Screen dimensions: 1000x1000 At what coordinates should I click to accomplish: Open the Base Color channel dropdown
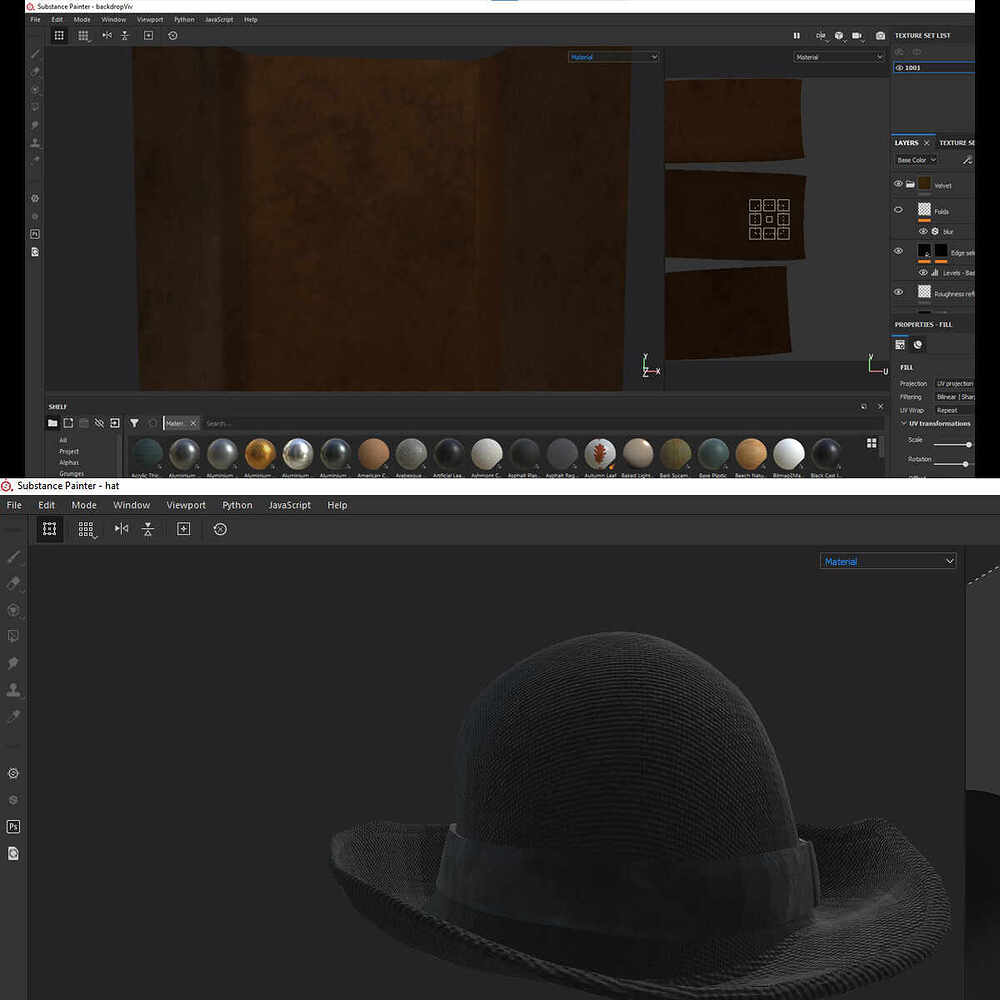click(x=916, y=160)
